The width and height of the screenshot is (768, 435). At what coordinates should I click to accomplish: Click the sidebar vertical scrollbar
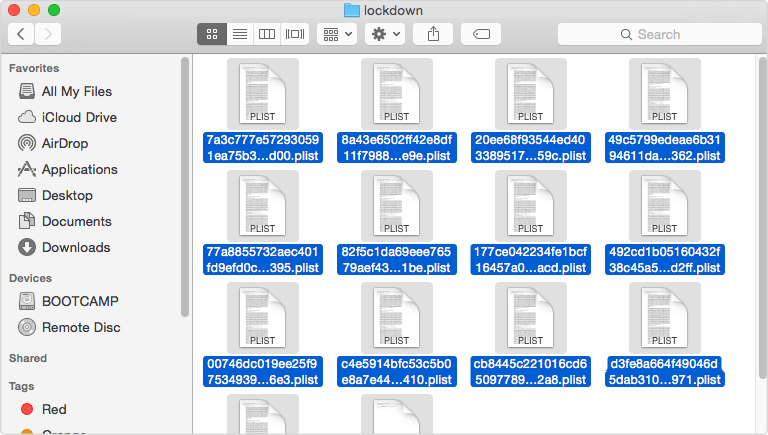[x=185, y=187]
